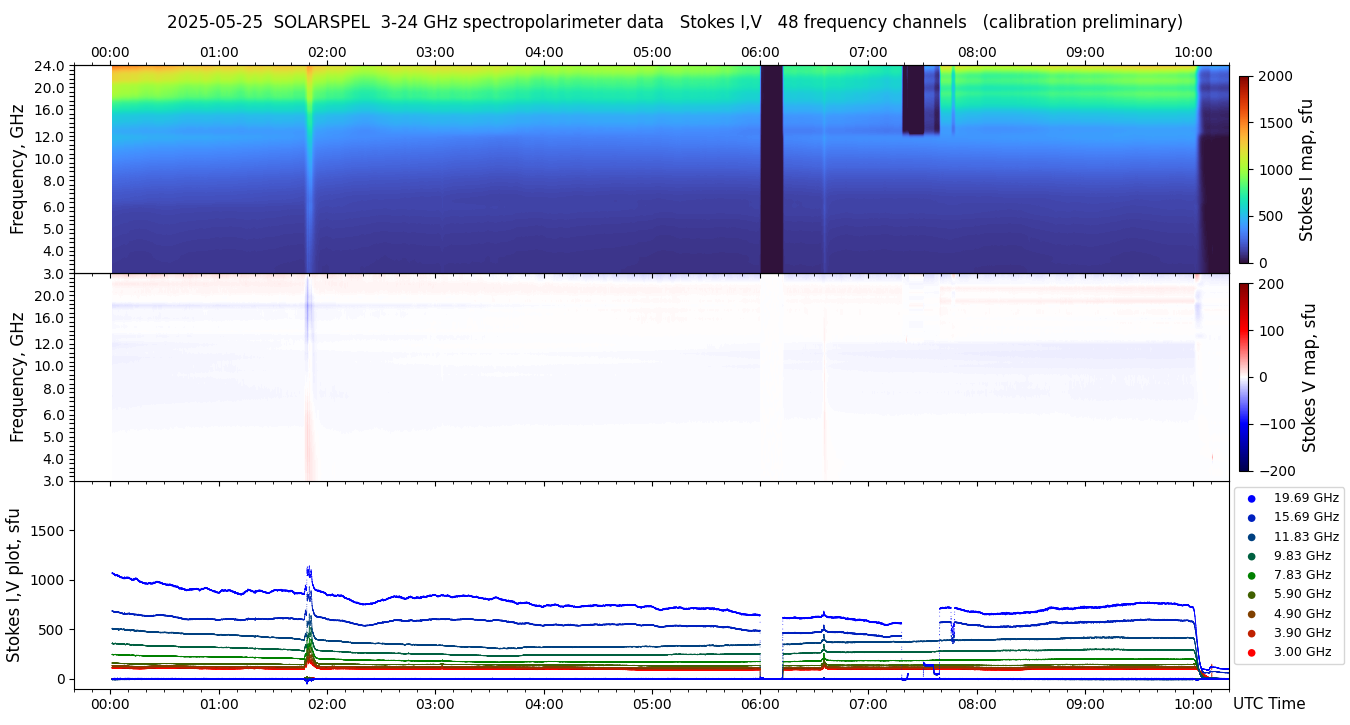Select the 03:00 tick label on the top axis

435,52
